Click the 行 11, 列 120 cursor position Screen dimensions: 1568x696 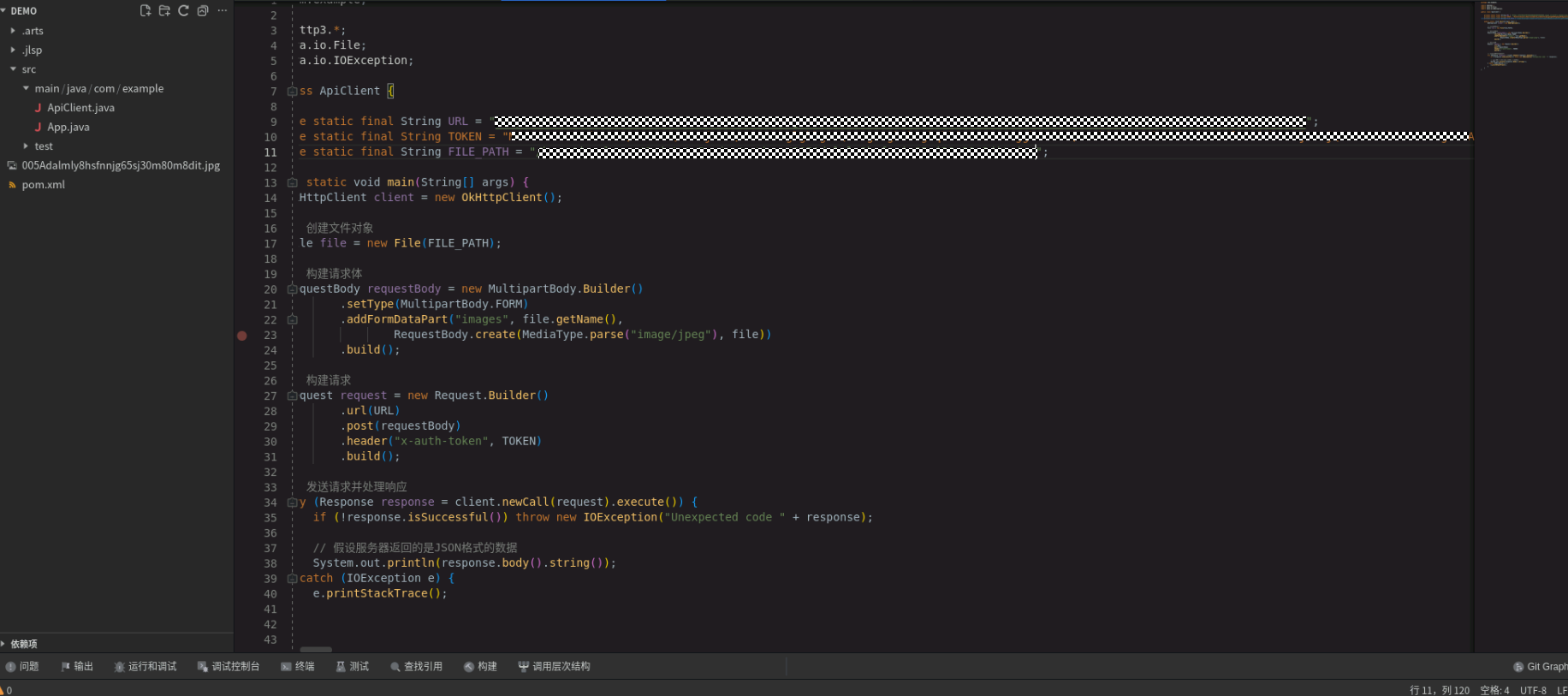[x=1440, y=690]
